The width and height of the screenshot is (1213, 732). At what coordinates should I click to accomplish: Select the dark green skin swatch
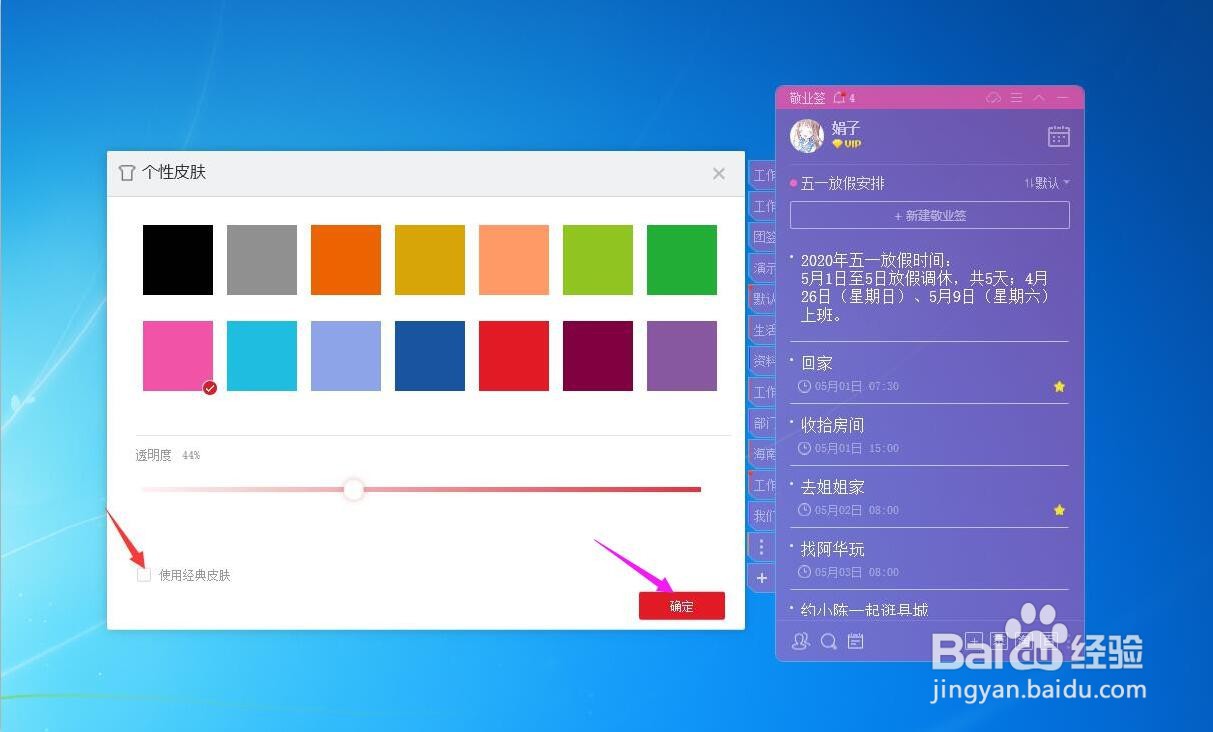coord(682,260)
